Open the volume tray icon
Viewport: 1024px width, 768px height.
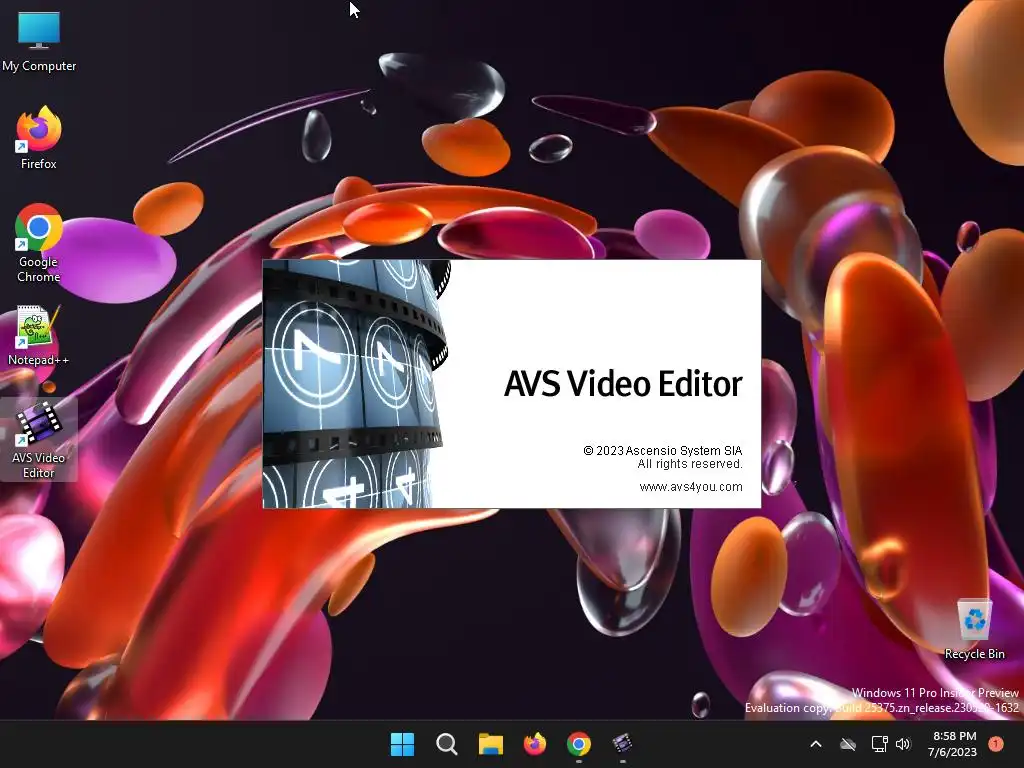coord(903,744)
